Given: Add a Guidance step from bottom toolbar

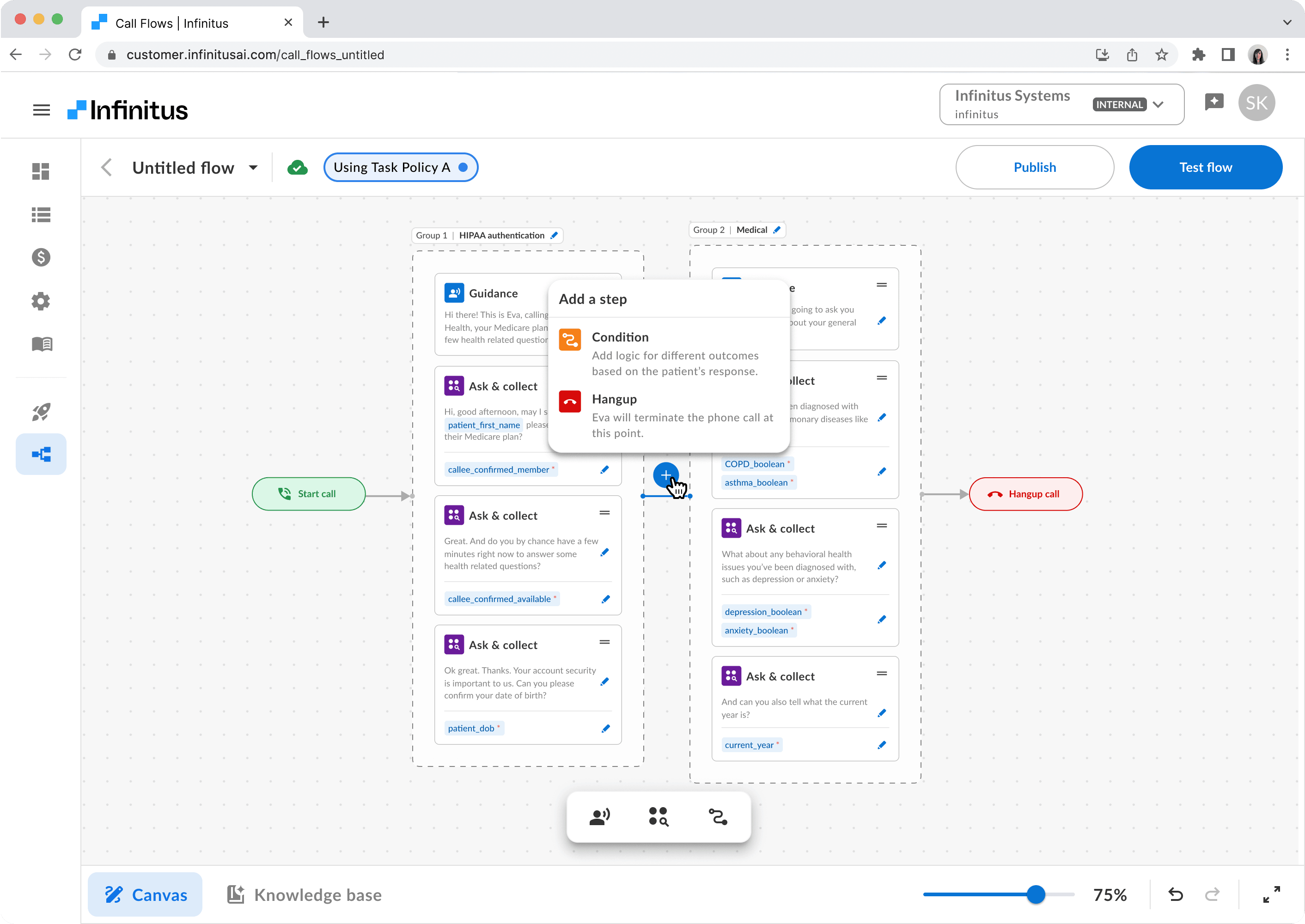Looking at the screenshot, I should [x=599, y=817].
